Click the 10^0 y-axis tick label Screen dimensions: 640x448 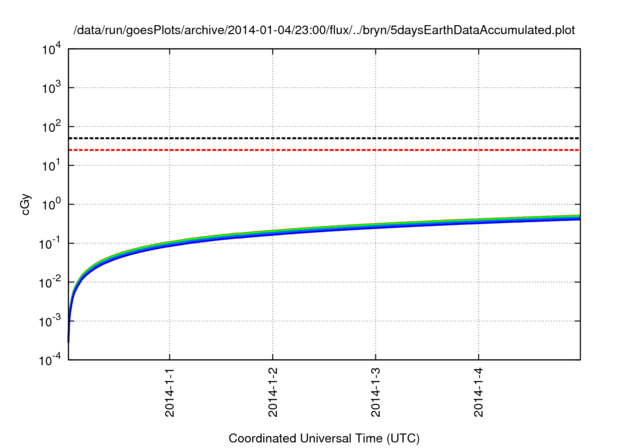51,204
